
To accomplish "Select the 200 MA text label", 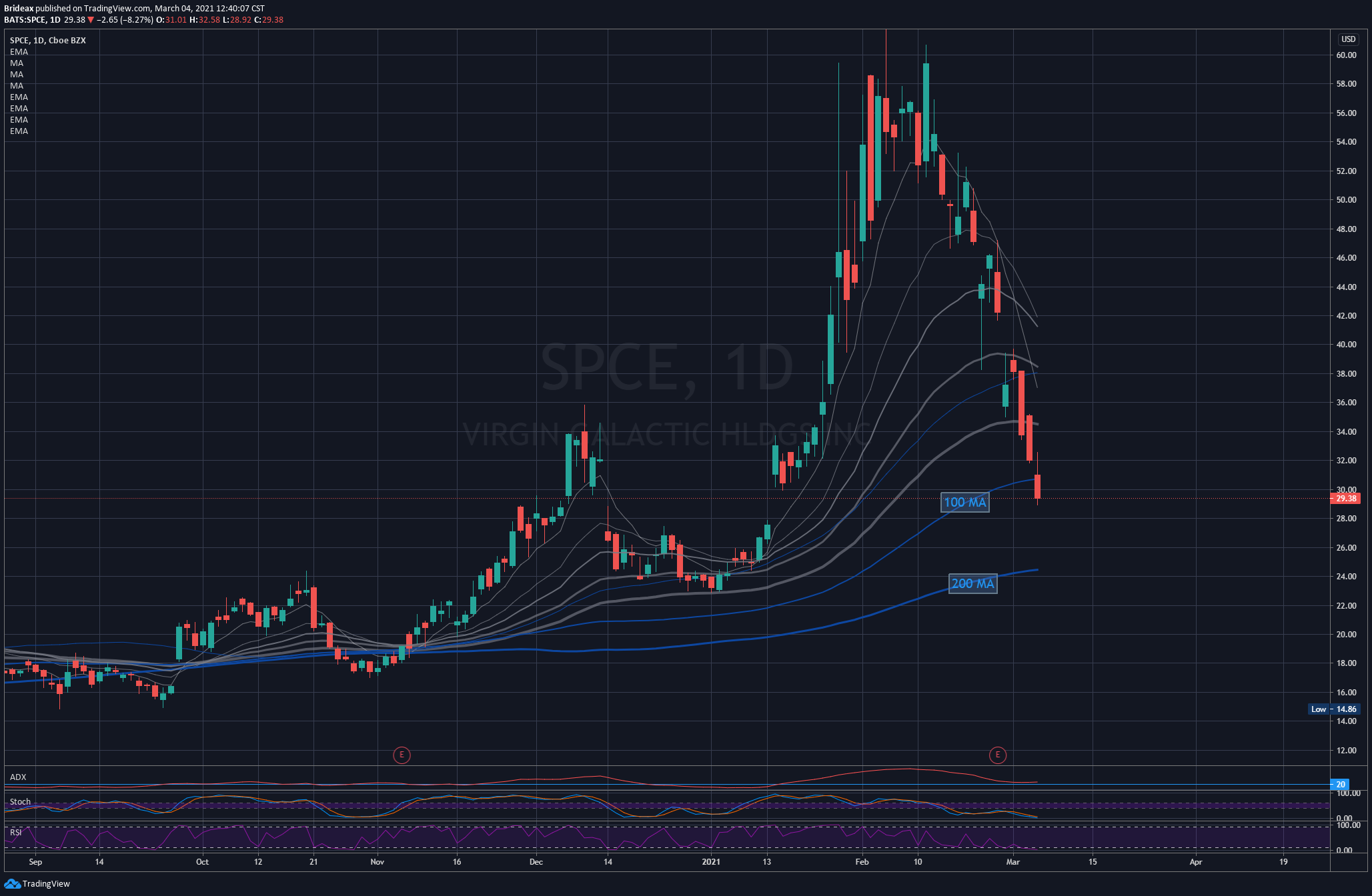I will pos(972,584).
